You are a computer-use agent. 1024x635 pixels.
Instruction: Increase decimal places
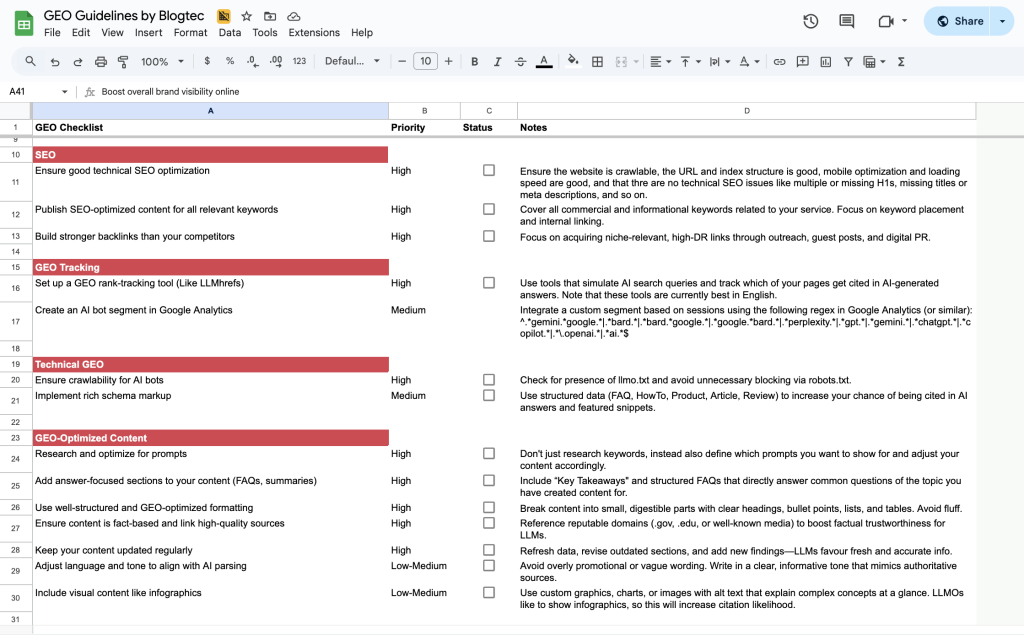tap(276, 61)
